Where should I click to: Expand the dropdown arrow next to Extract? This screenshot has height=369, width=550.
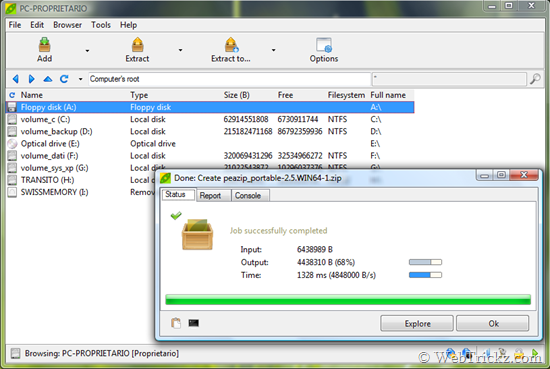coord(180,50)
